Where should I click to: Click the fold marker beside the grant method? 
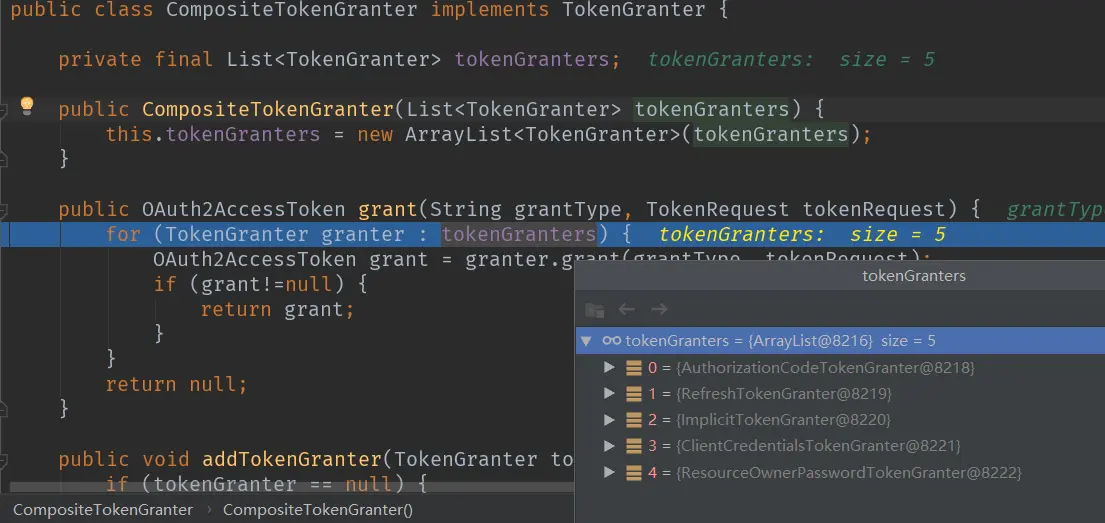point(4,209)
